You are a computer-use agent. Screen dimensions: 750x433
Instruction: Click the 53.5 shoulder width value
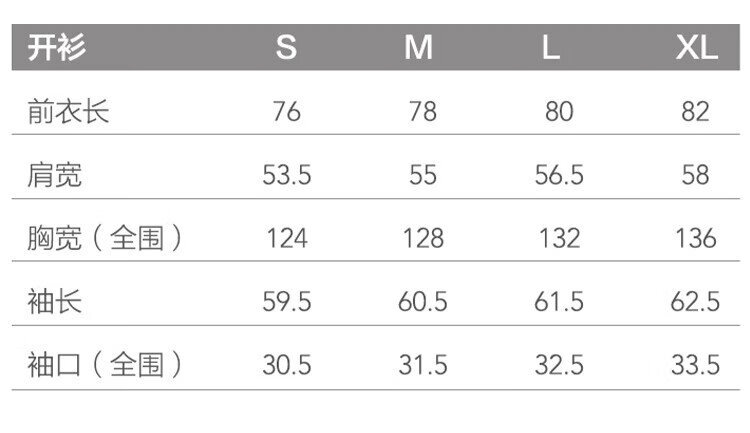[x=287, y=175]
